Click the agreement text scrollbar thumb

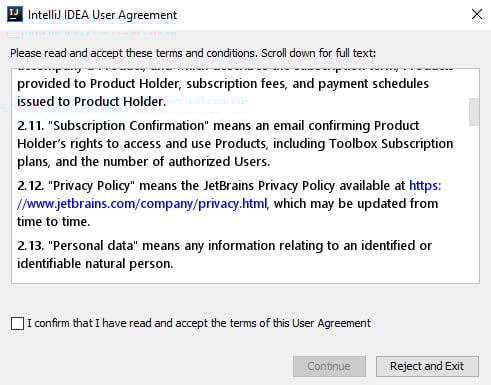coord(474,112)
